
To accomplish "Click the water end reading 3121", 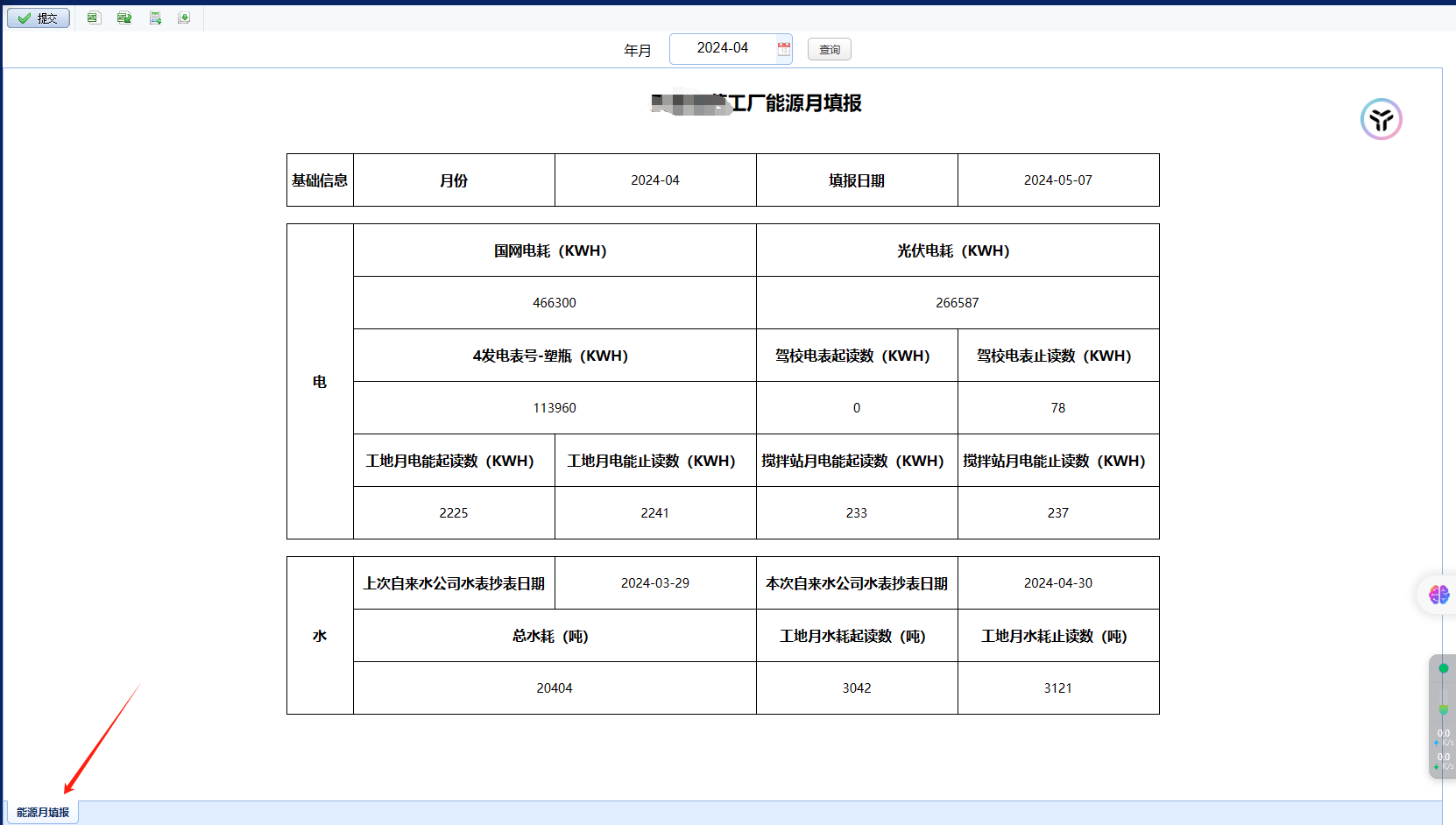I will [1058, 688].
